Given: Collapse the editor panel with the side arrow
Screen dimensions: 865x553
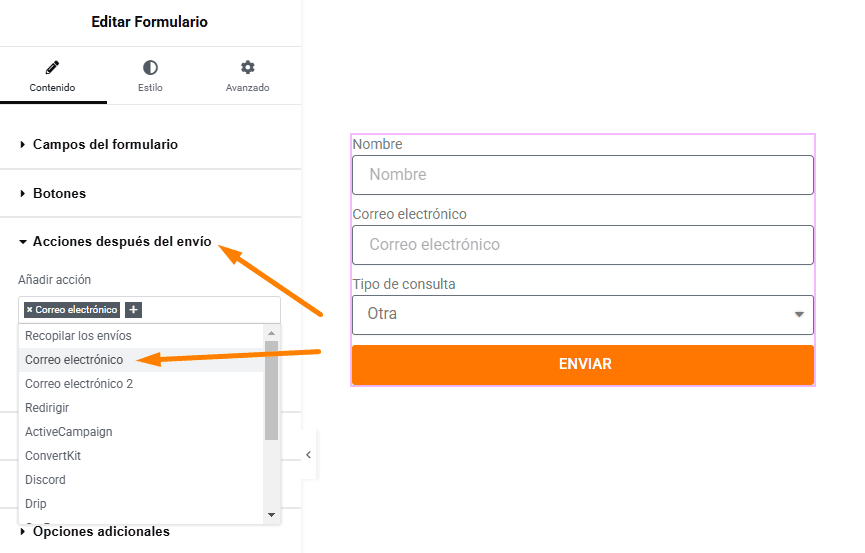Looking at the screenshot, I should click(x=308, y=455).
